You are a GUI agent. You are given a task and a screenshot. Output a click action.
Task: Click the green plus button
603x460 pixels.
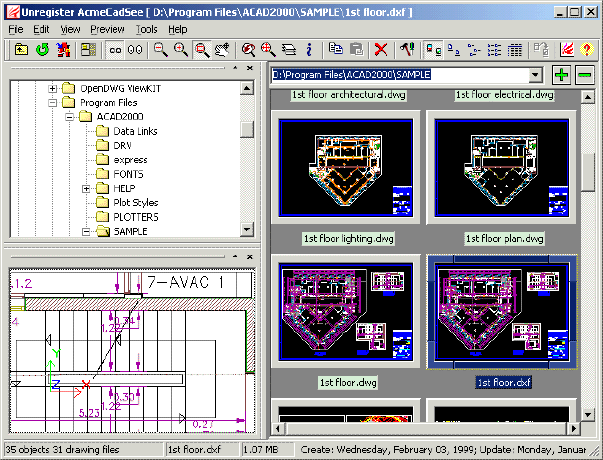click(562, 74)
